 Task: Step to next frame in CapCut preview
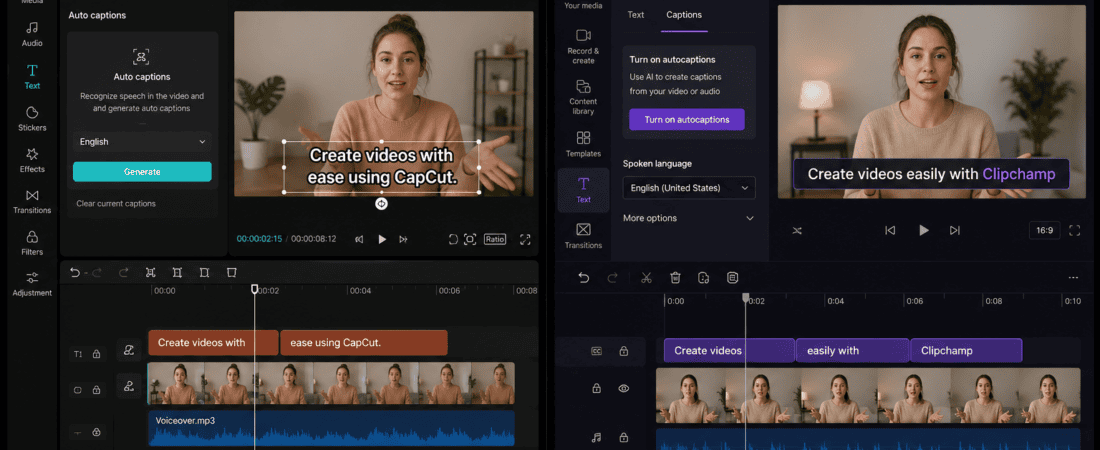tap(403, 239)
